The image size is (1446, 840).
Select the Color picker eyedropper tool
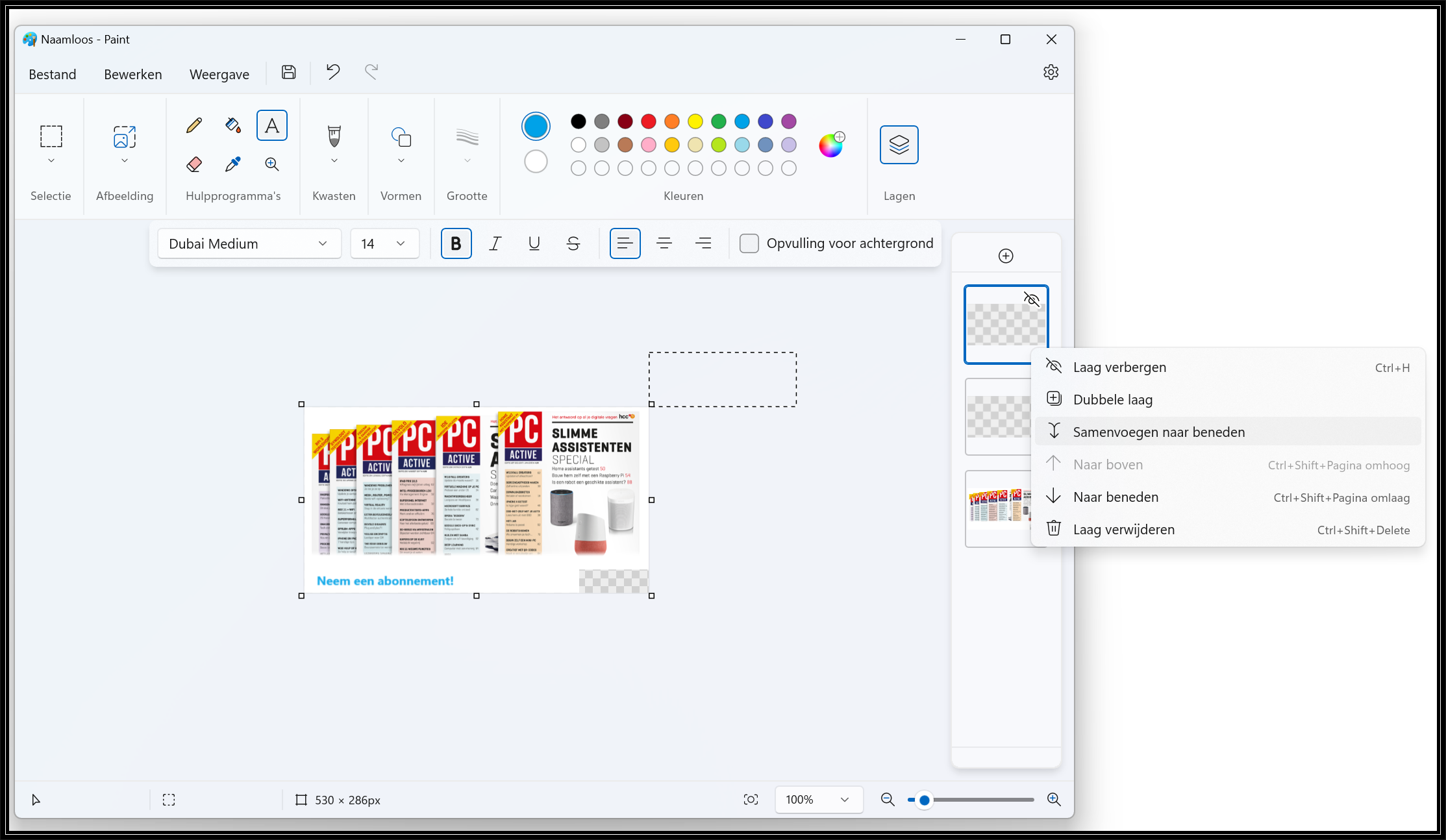(233, 164)
